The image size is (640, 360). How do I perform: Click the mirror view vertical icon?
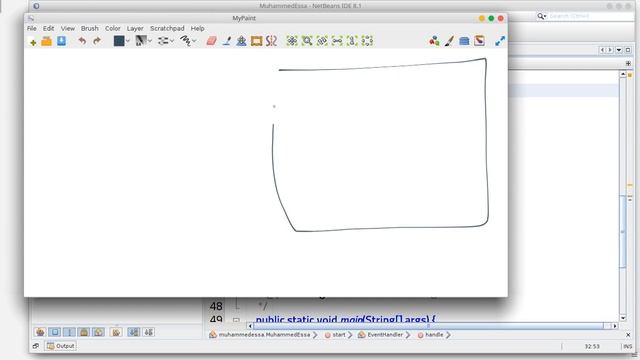pos(352,41)
